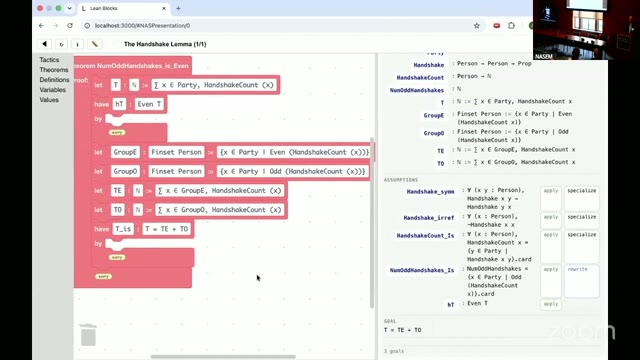Click the sum over GroupO expression field
This screenshot has height=360, width=640.
click(220, 209)
